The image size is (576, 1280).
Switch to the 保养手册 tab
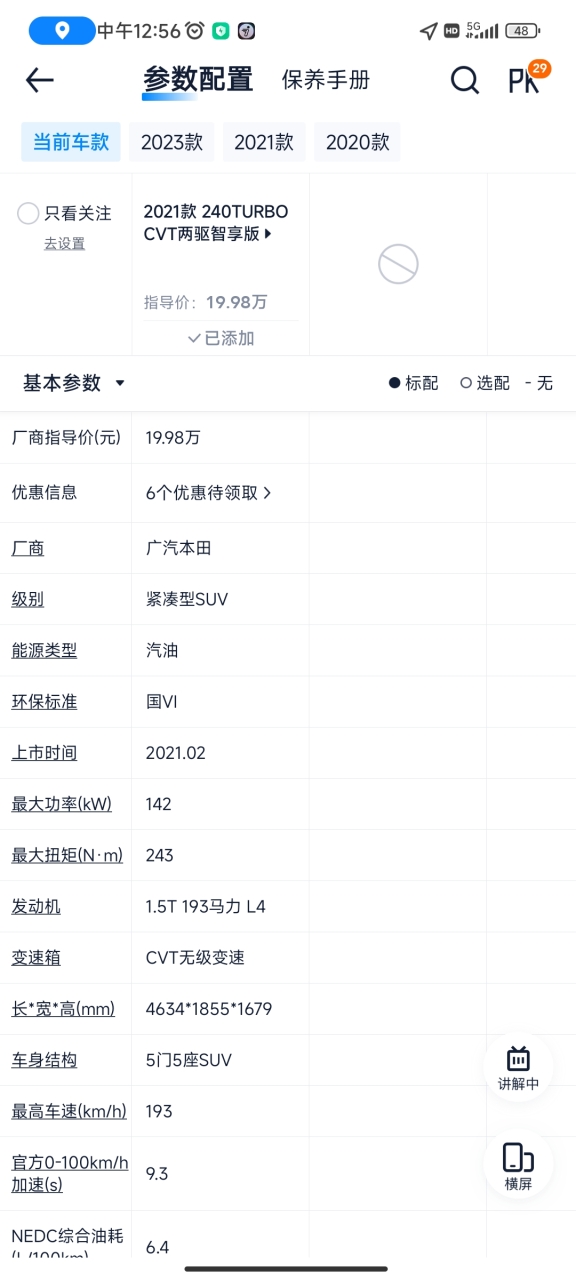click(x=326, y=80)
